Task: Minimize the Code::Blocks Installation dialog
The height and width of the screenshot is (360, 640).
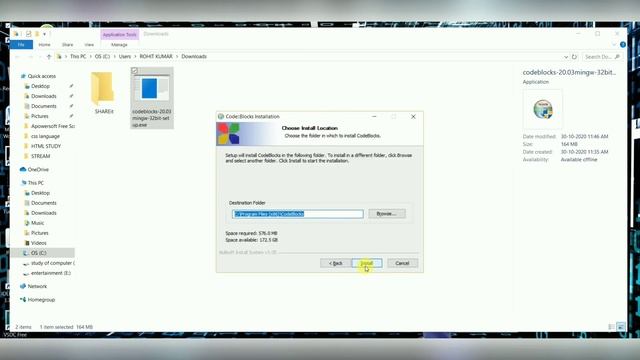Action: [374, 117]
